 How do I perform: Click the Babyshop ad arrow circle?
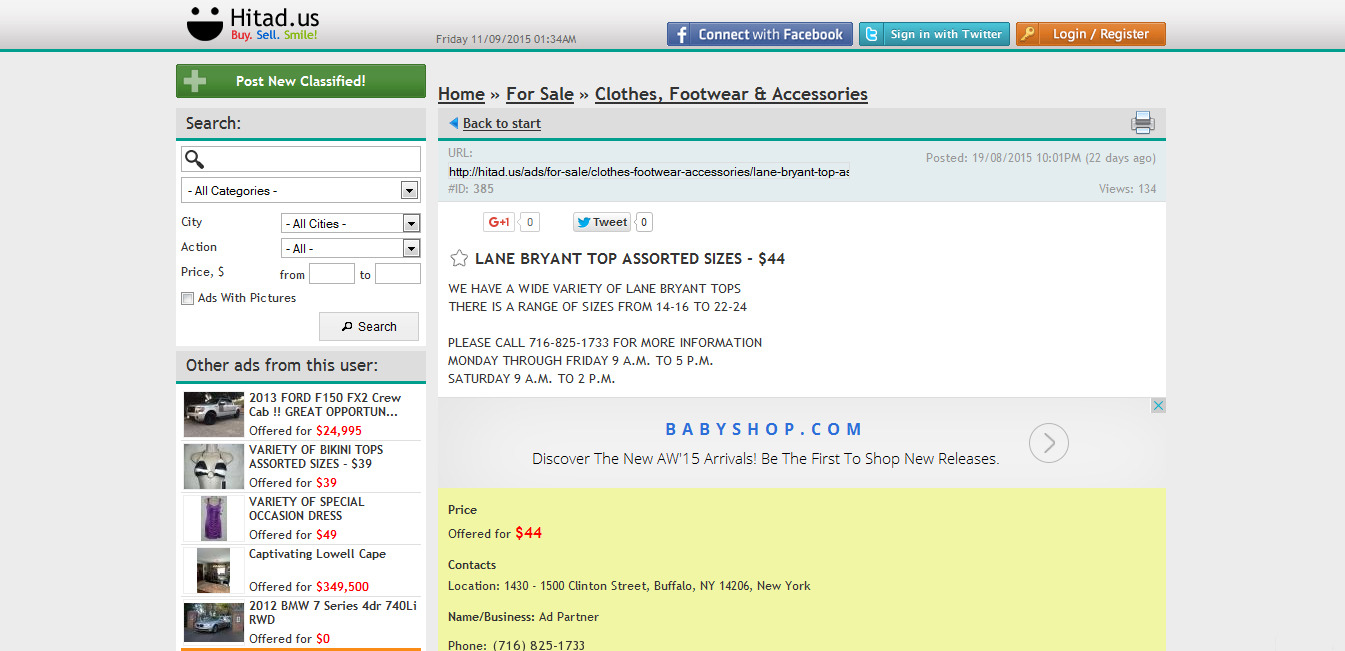click(x=1049, y=442)
